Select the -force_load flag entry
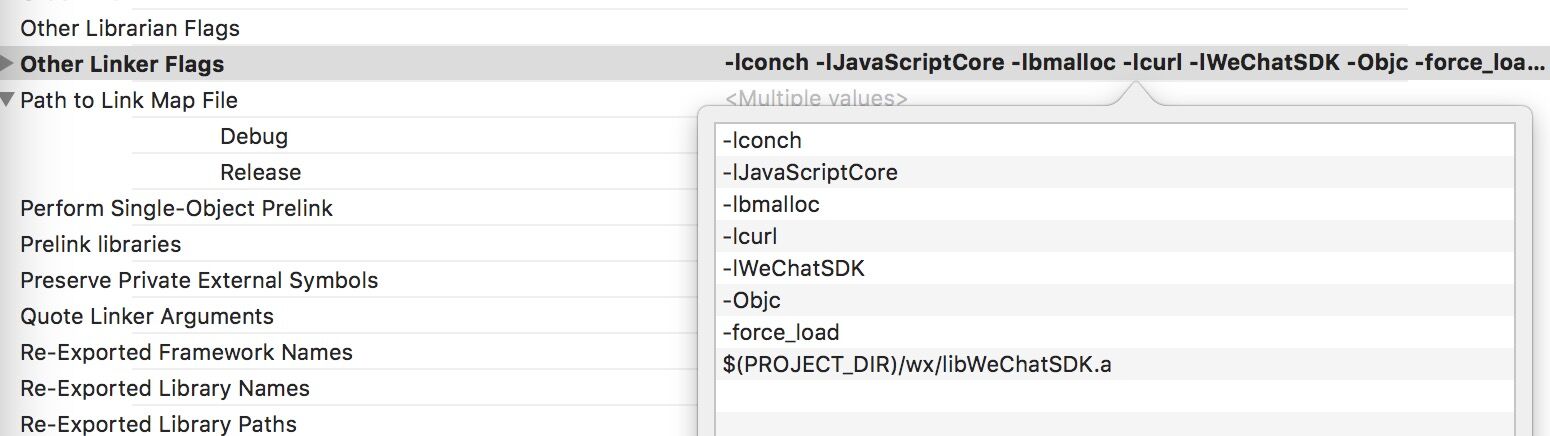1550x436 pixels. [x=781, y=333]
